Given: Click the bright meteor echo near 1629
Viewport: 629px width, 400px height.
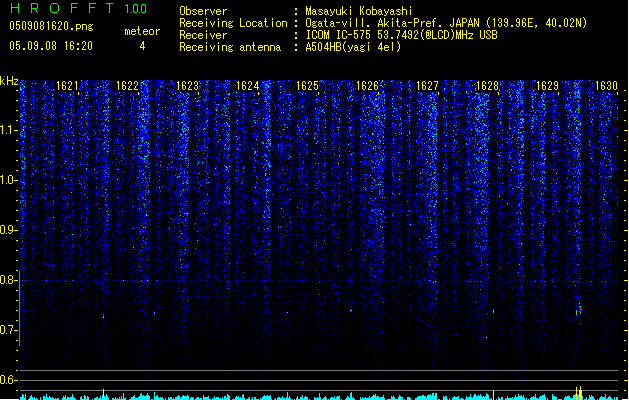Looking at the screenshot, I should point(578,310).
